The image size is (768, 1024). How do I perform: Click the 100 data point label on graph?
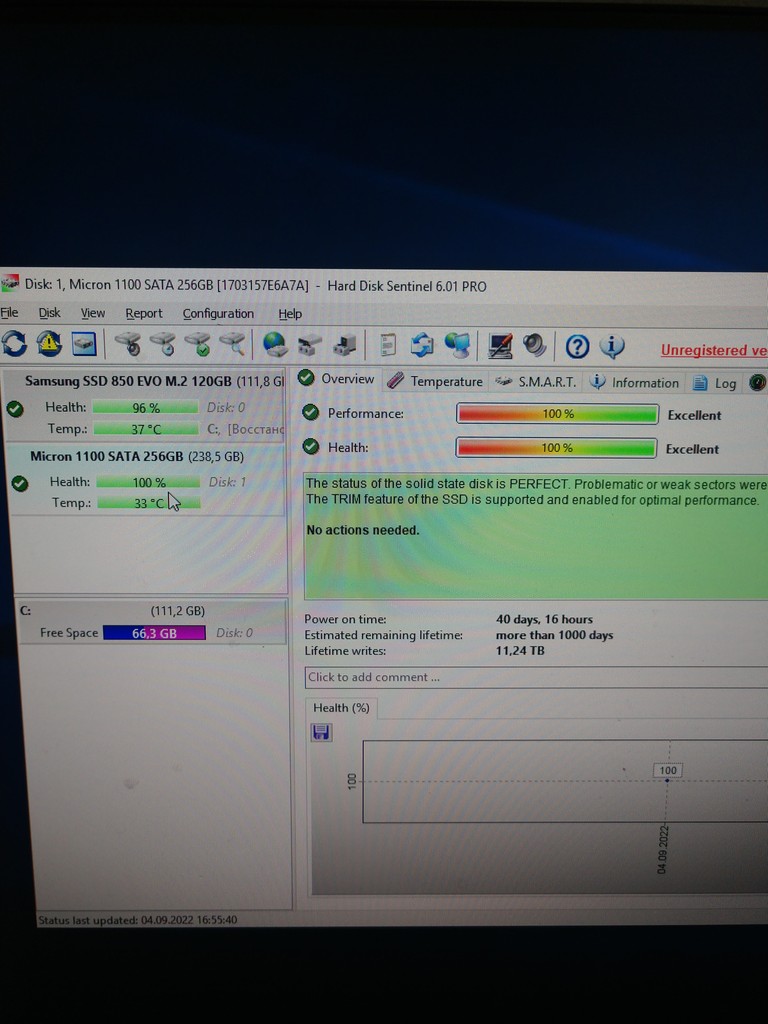click(x=667, y=770)
